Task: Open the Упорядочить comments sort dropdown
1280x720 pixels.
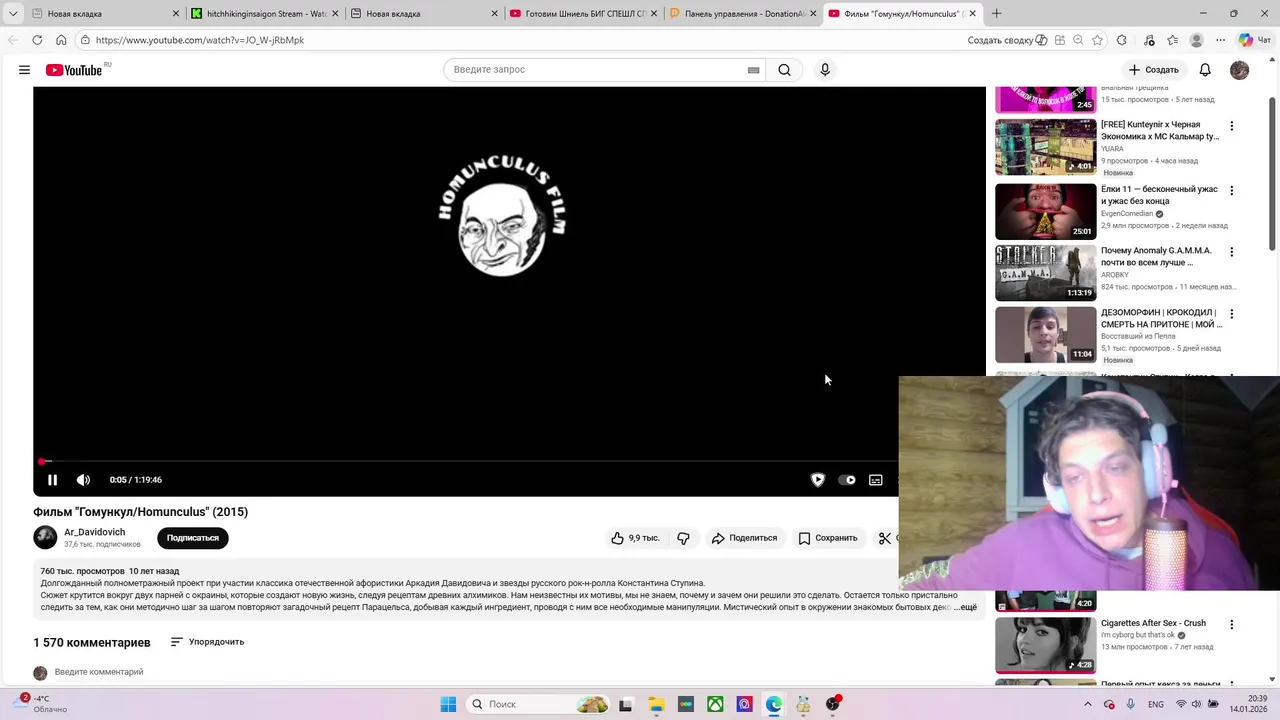Action: (x=207, y=642)
